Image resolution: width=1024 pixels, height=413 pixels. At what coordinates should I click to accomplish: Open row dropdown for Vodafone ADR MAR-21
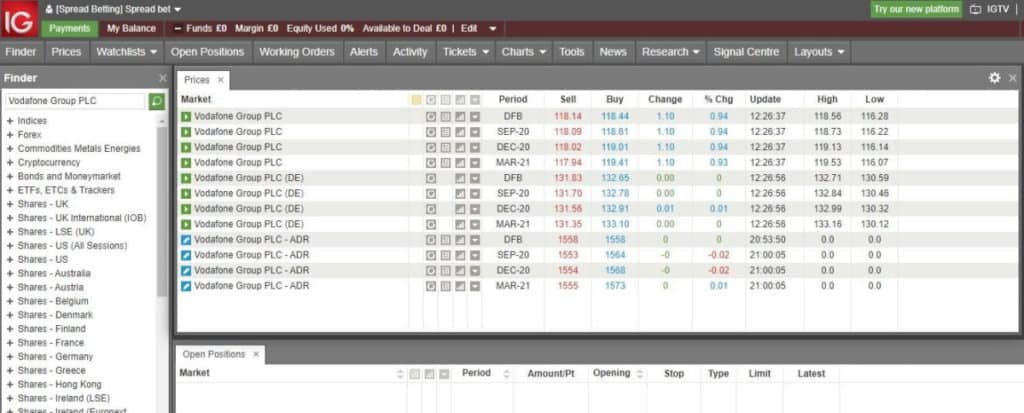pyautogui.click(x=475, y=286)
